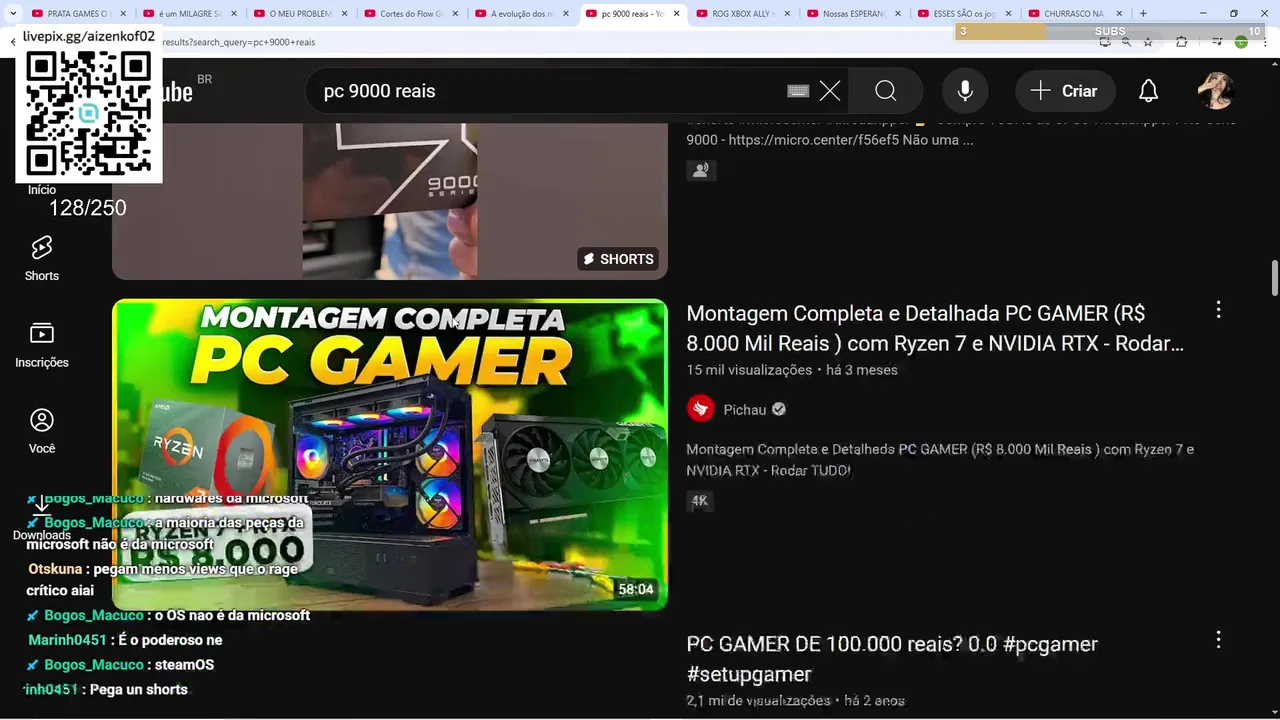The width and height of the screenshot is (1280, 720).
Task: Close the 'ESSES SÃO os jog' tab
Action: [1008, 14]
